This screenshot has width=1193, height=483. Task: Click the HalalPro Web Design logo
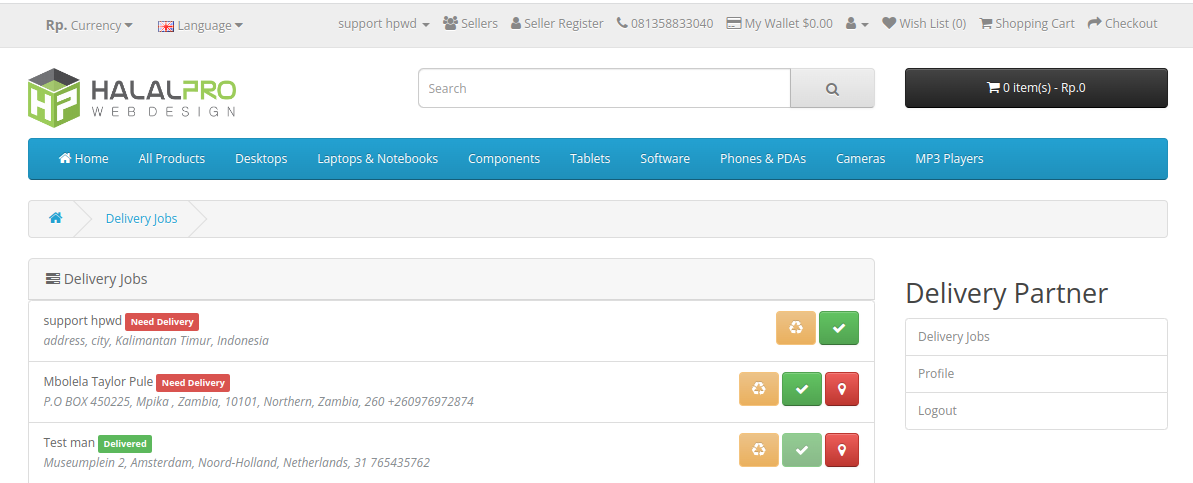132,97
